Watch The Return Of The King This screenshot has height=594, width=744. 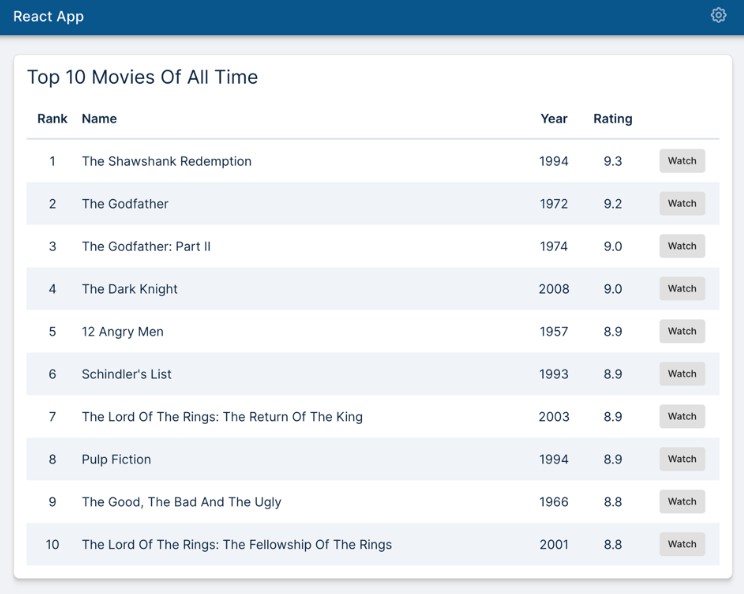682,417
